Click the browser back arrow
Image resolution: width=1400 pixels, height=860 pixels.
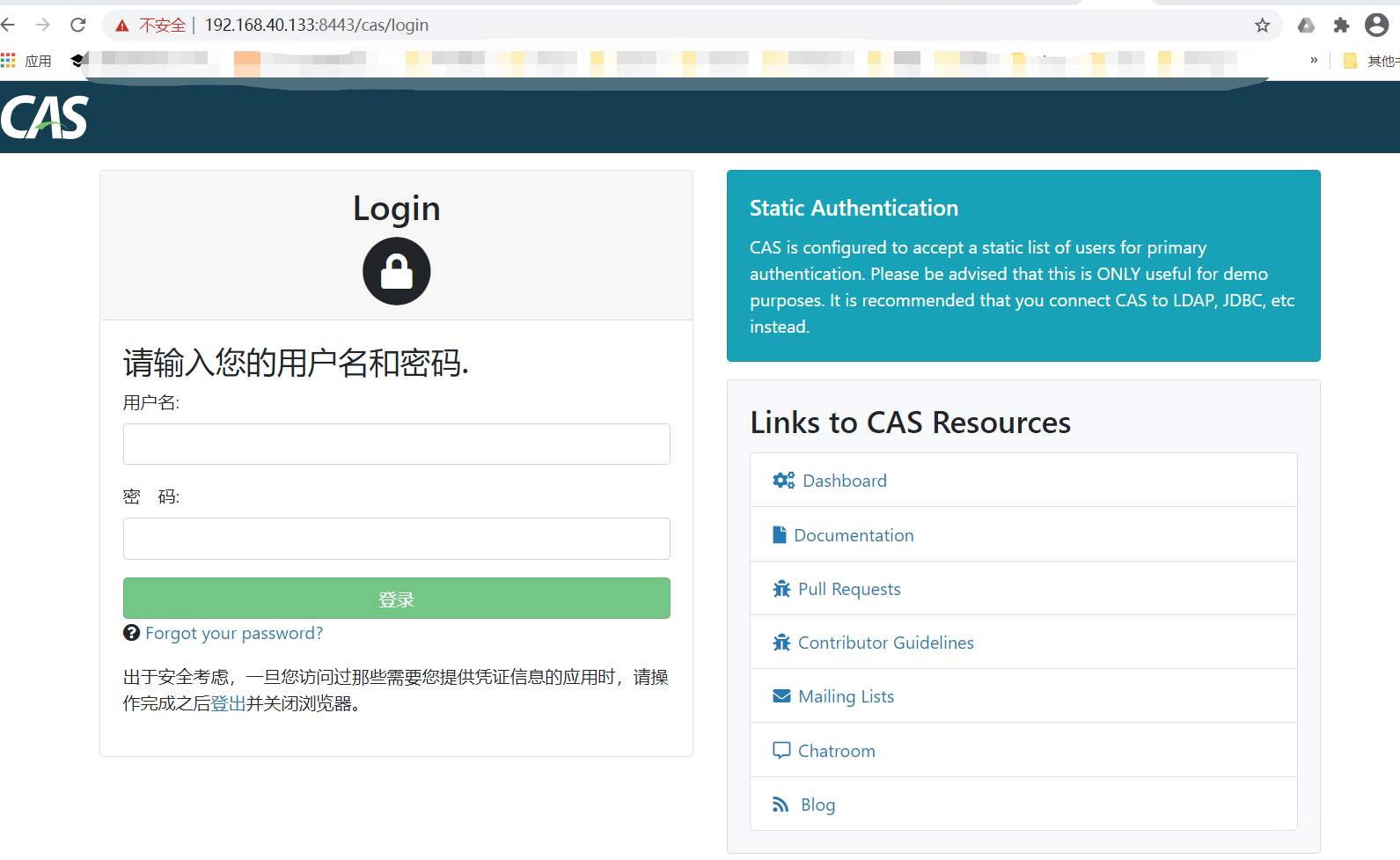(8, 25)
